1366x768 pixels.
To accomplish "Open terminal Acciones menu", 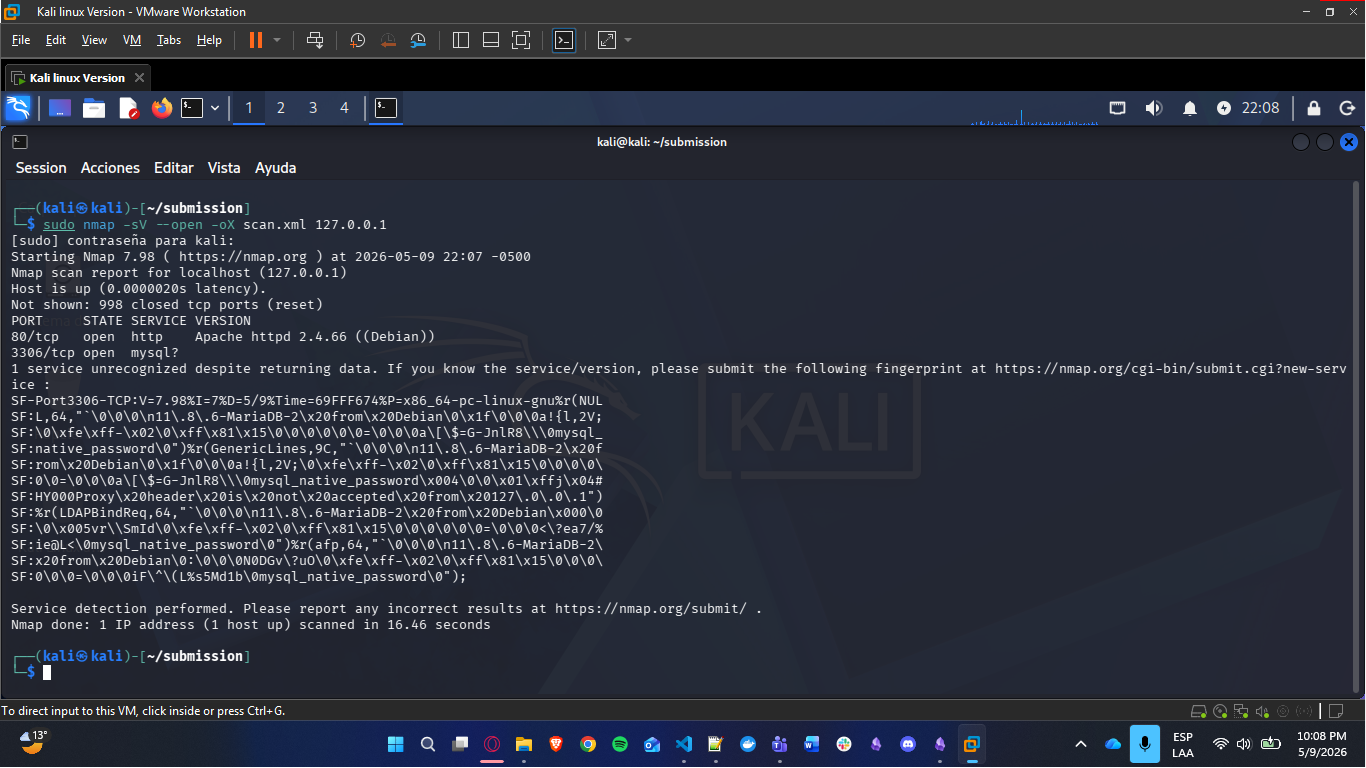I will (x=110, y=168).
